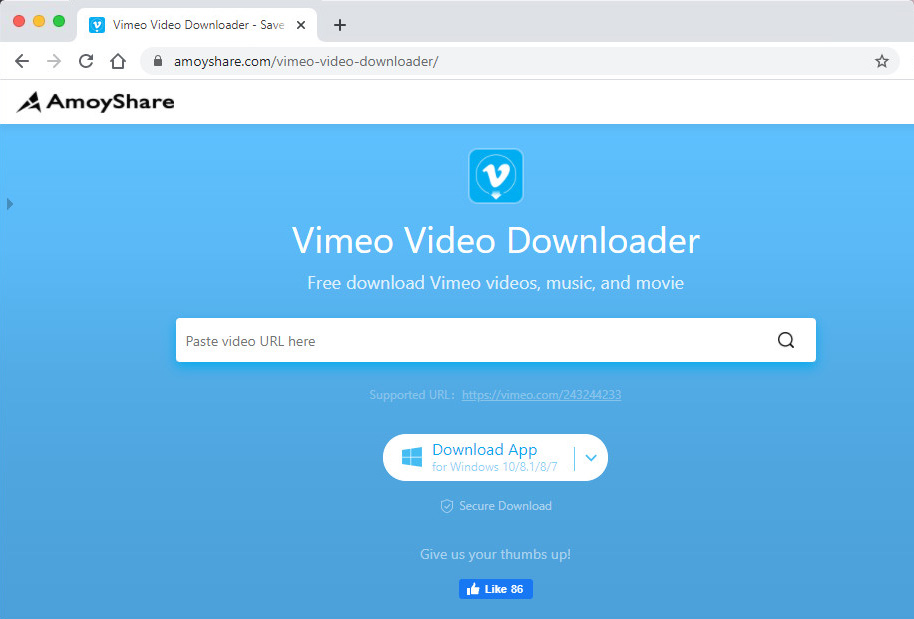
Task: Click the browser forward arrow
Action: 54,61
